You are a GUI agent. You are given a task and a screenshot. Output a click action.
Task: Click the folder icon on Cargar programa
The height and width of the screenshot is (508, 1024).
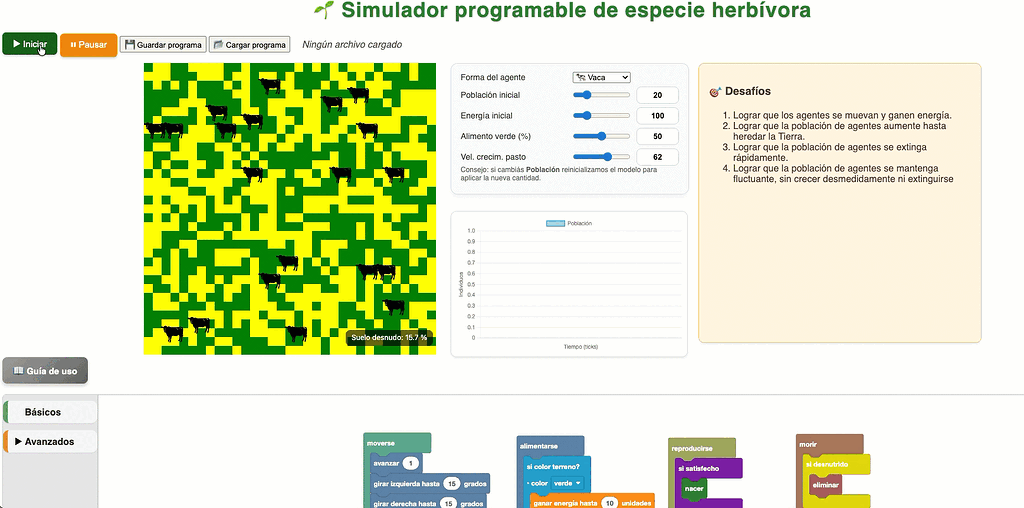(x=218, y=45)
